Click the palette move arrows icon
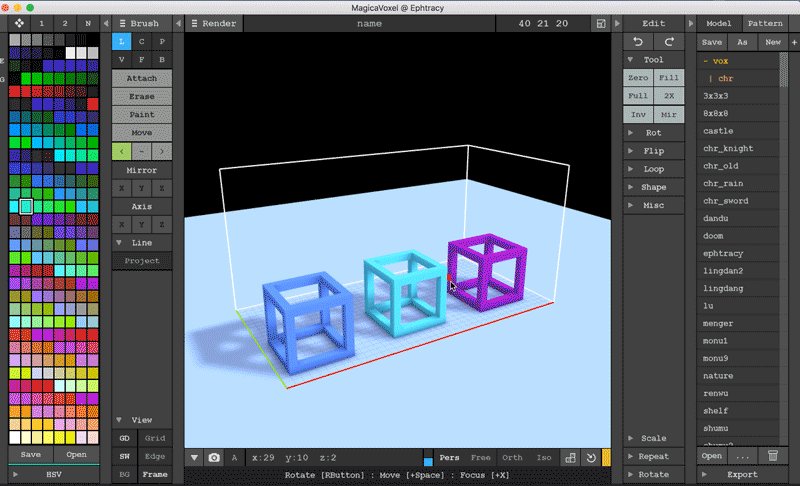Screen dimensions: 800x486 (x=19, y=23)
